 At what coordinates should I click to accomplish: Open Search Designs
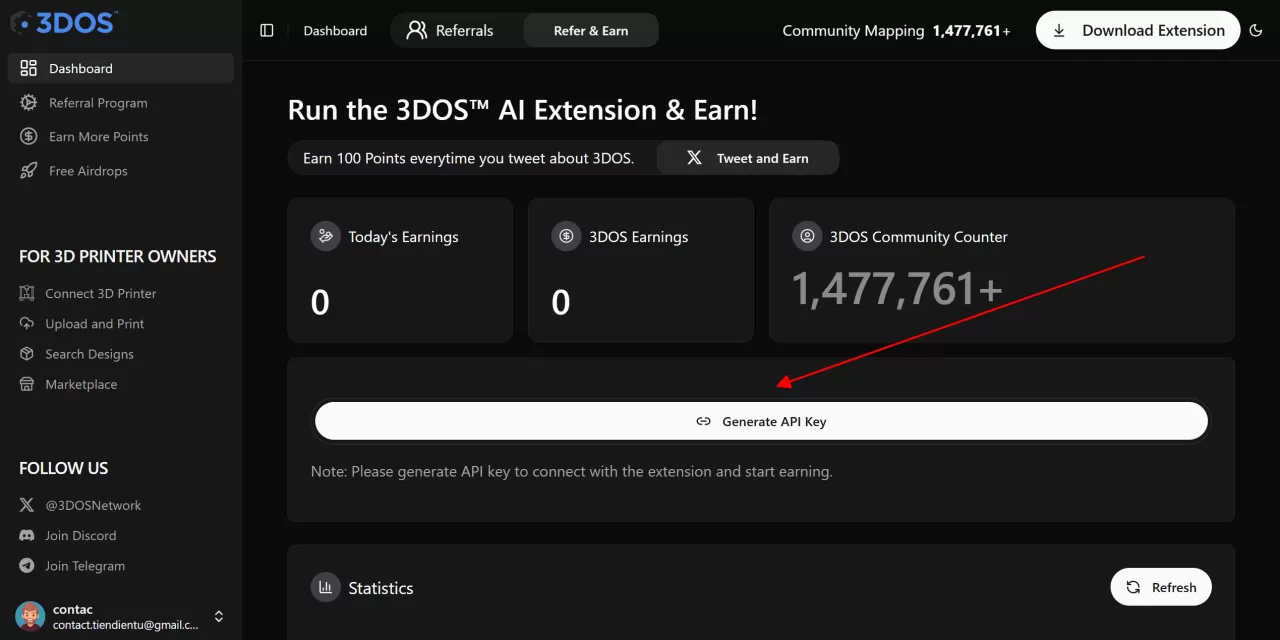89,353
